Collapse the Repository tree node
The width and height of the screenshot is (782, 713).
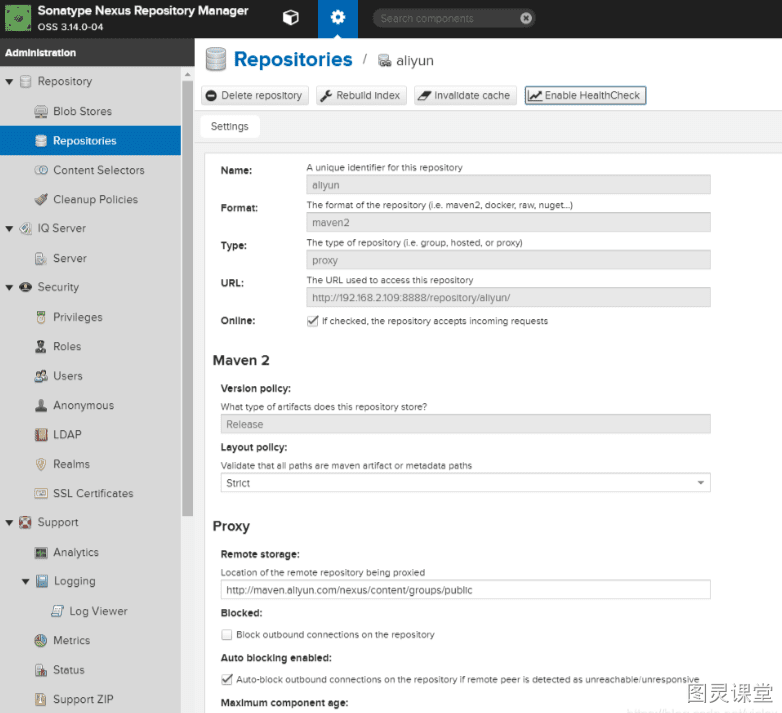[x=9, y=81]
